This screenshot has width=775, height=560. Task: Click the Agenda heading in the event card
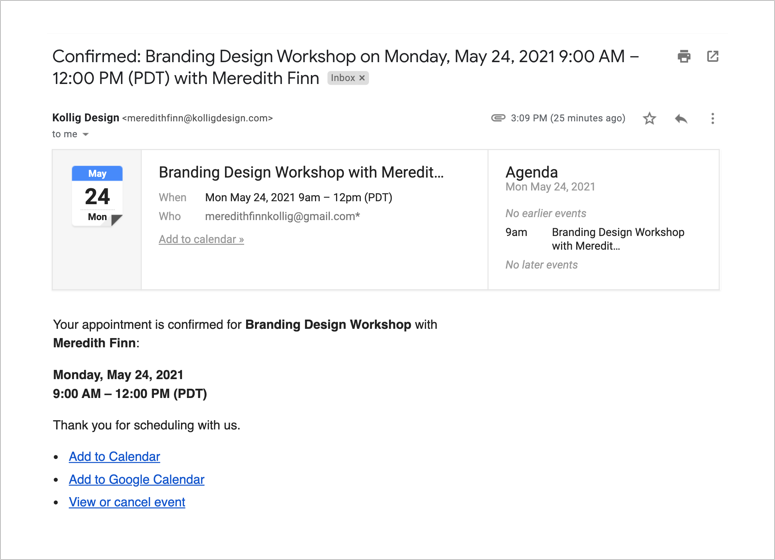pyautogui.click(x=531, y=172)
